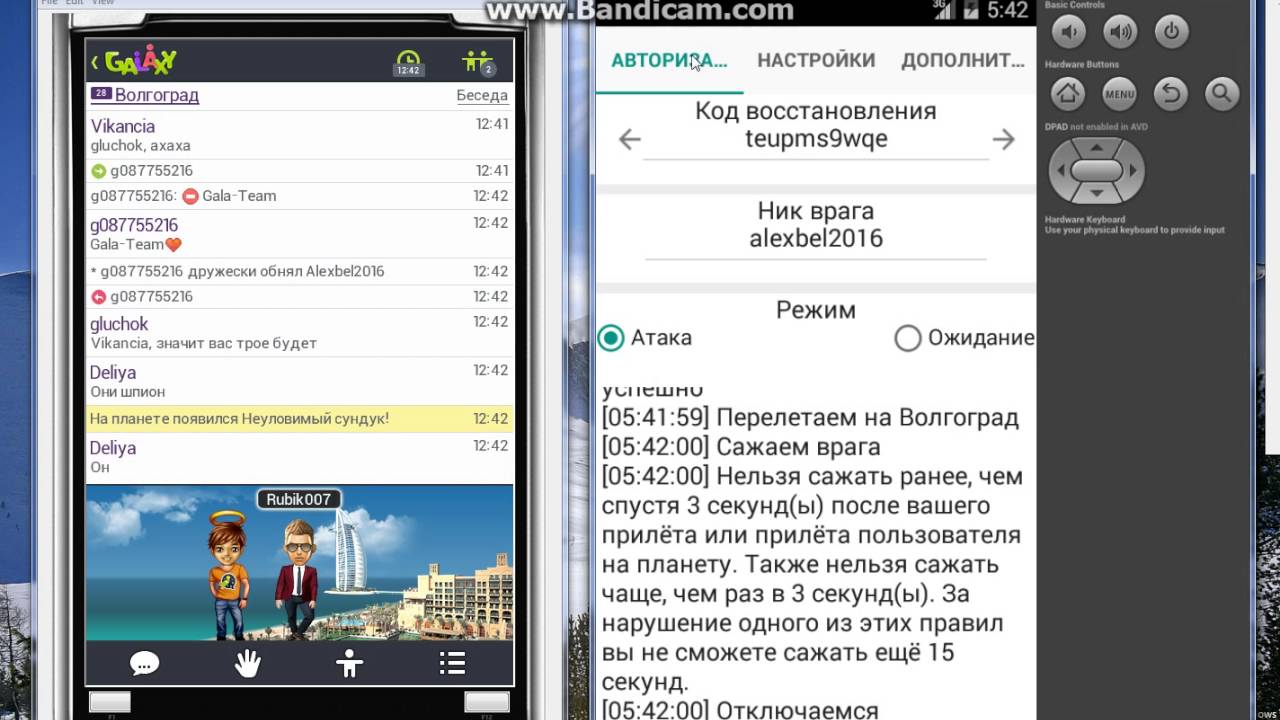Click the 'Сажаем врага' log line
This screenshot has height=720, width=1280.
pos(741,447)
